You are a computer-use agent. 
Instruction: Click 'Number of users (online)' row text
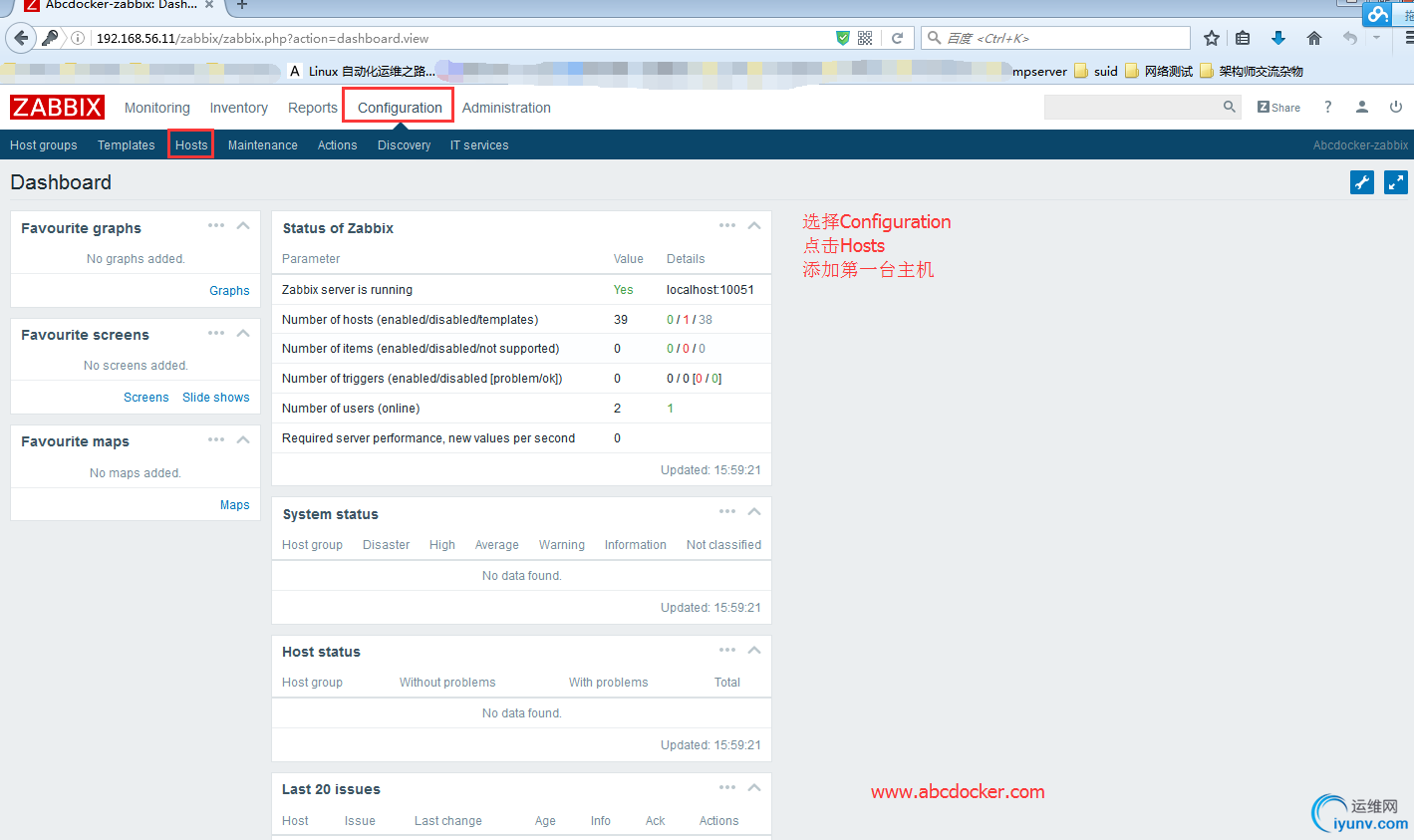point(351,409)
